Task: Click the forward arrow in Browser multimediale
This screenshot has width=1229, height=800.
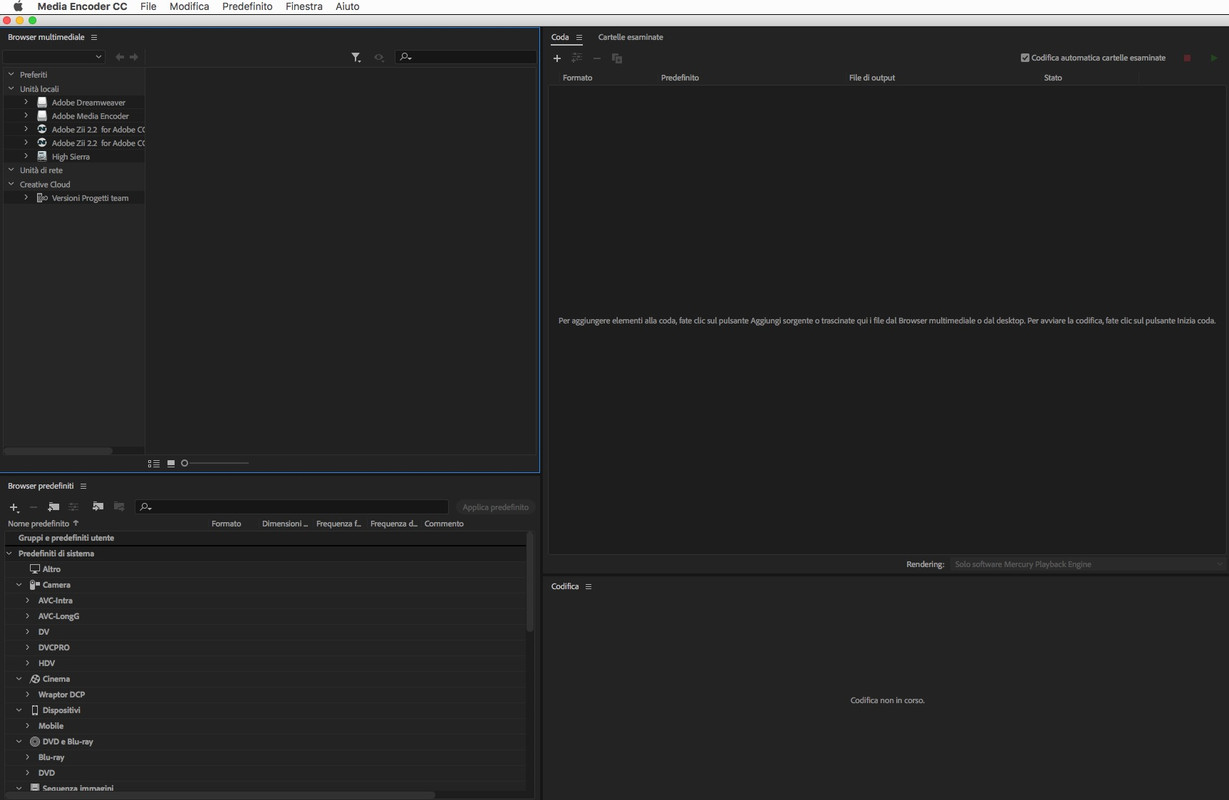Action: coord(134,57)
